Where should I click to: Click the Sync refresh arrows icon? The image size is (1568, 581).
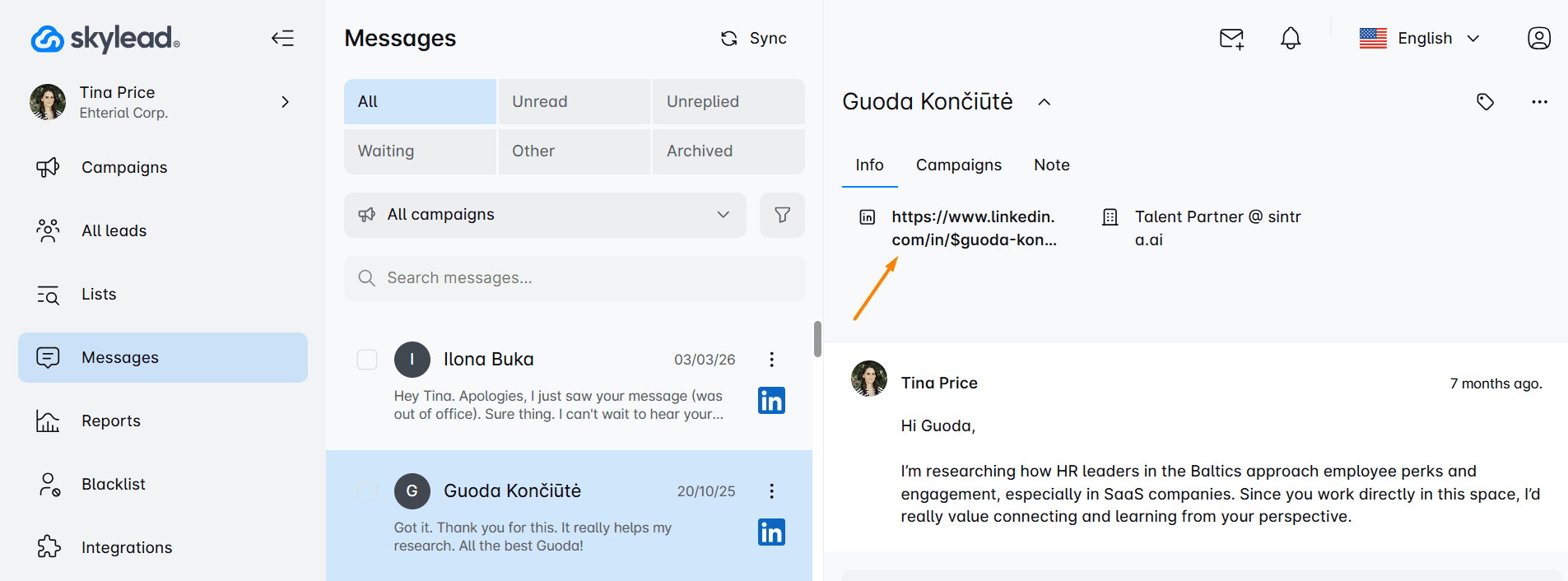tap(728, 39)
